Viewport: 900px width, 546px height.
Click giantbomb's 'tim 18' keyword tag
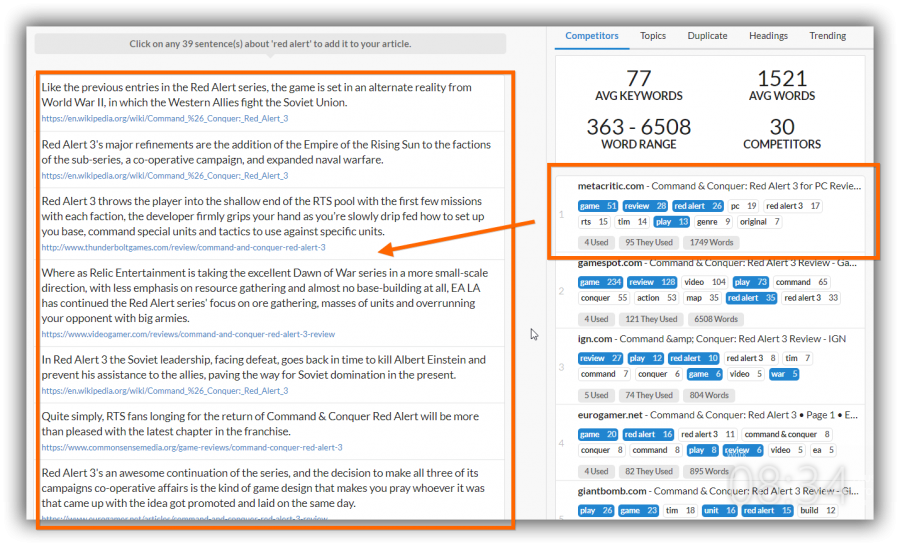680,511
